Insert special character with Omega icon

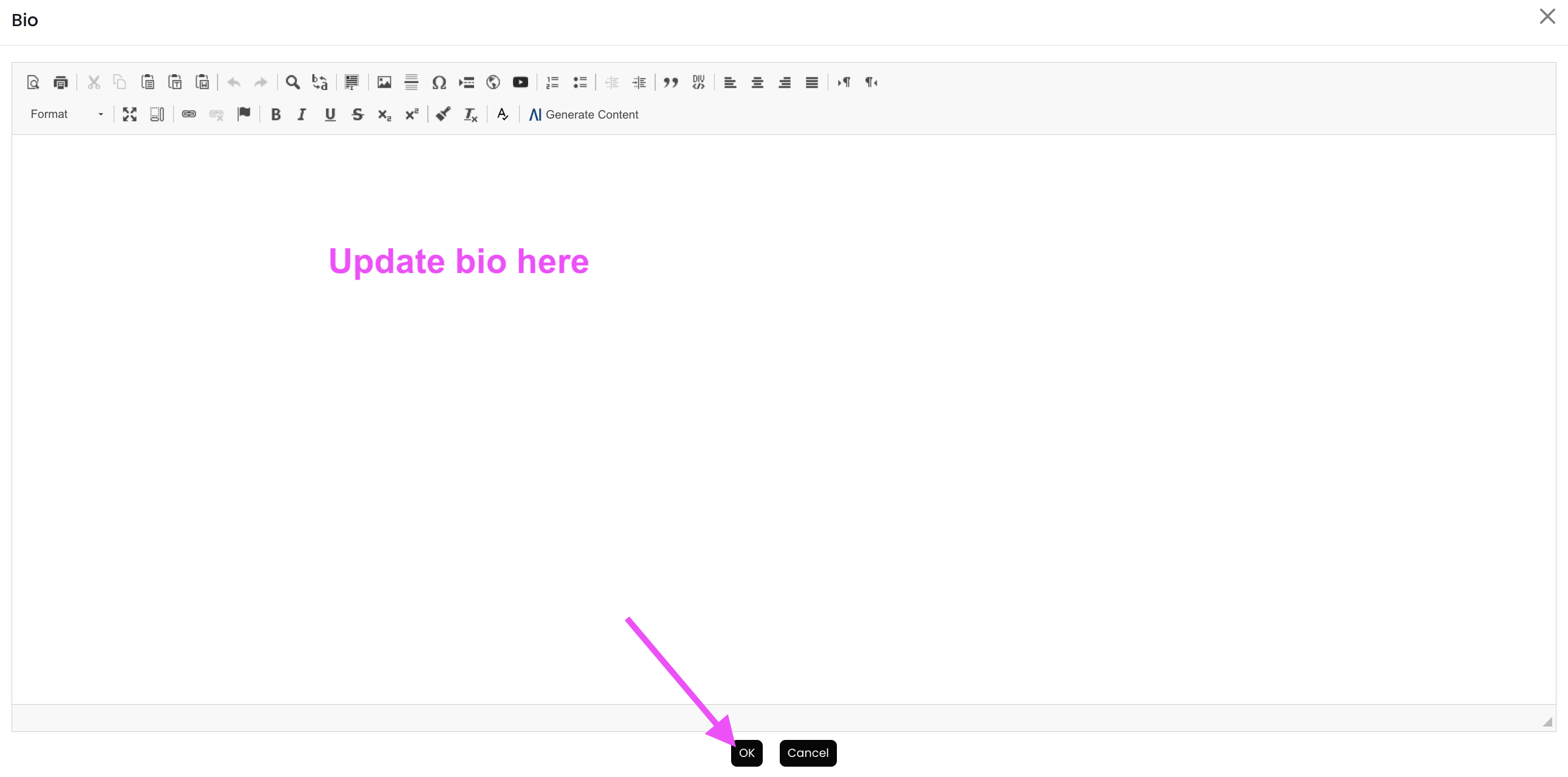[x=439, y=82]
